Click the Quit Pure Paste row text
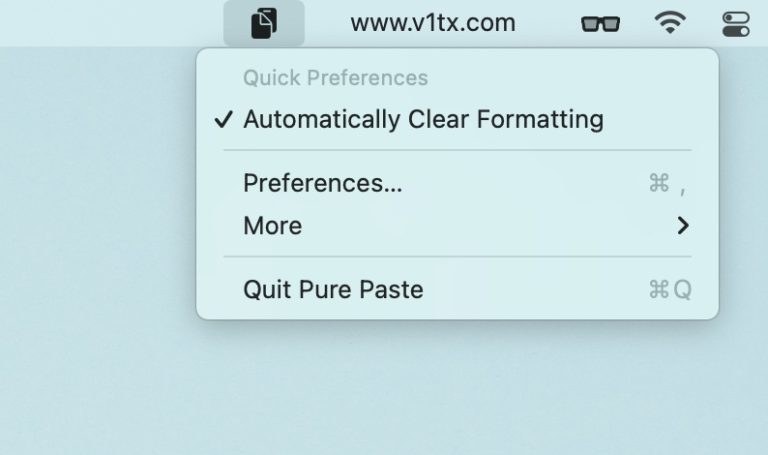The image size is (768, 455). click(333, 289)
